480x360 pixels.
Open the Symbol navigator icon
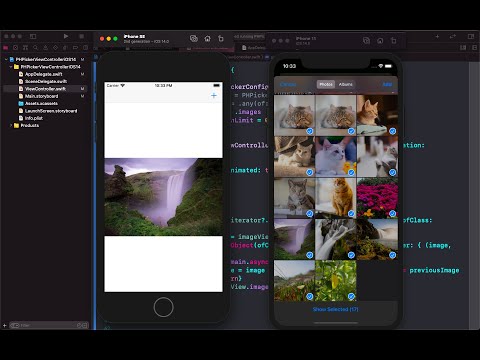pyautogui.click(x=25, y=48)
